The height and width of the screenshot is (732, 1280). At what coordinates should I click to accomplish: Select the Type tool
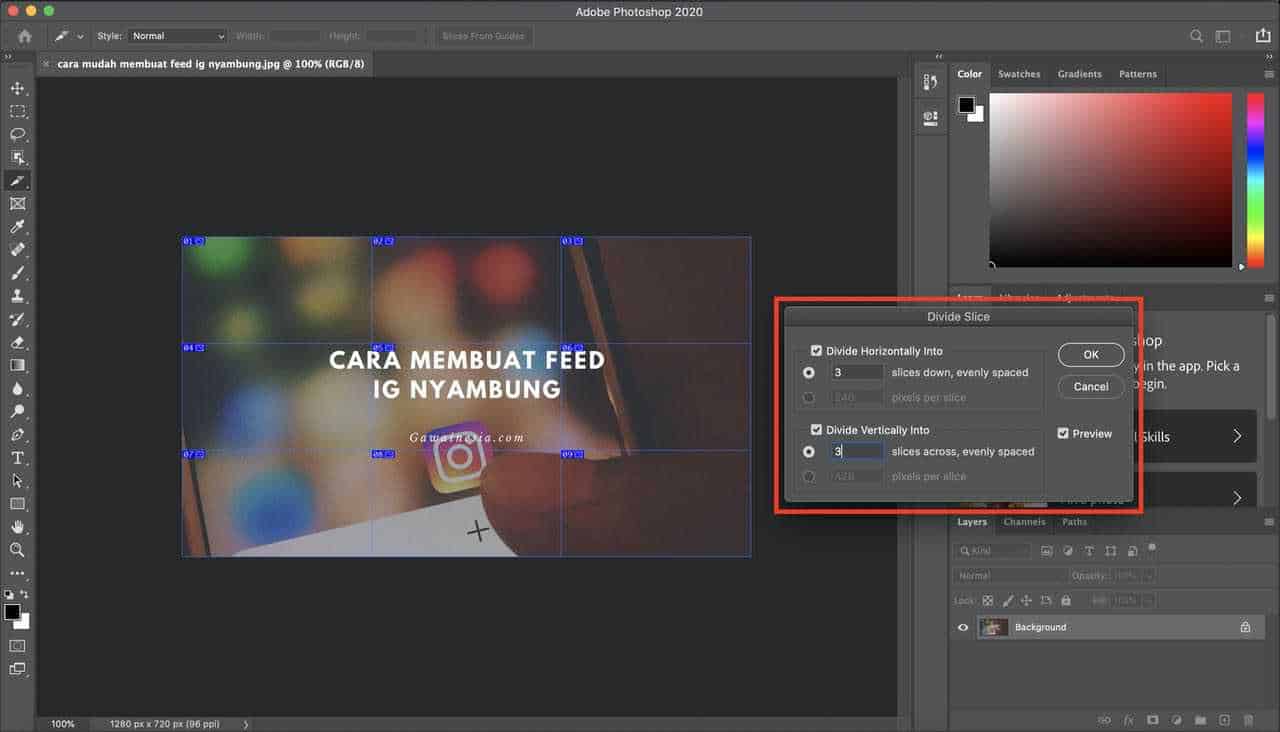[17, 458]
